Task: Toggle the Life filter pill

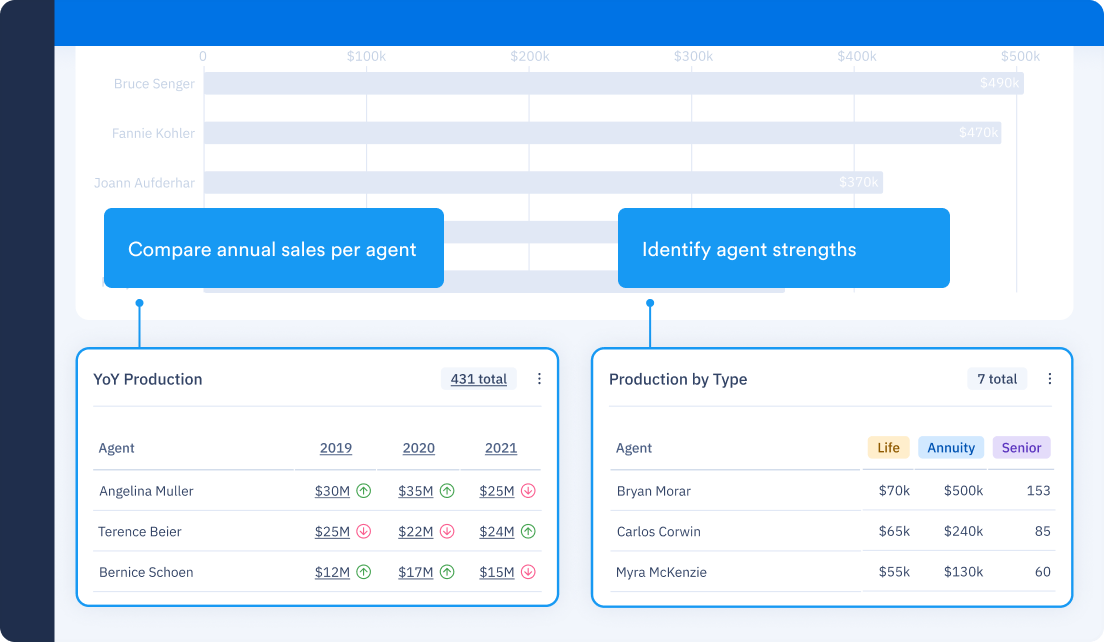Action: point(888,447)
